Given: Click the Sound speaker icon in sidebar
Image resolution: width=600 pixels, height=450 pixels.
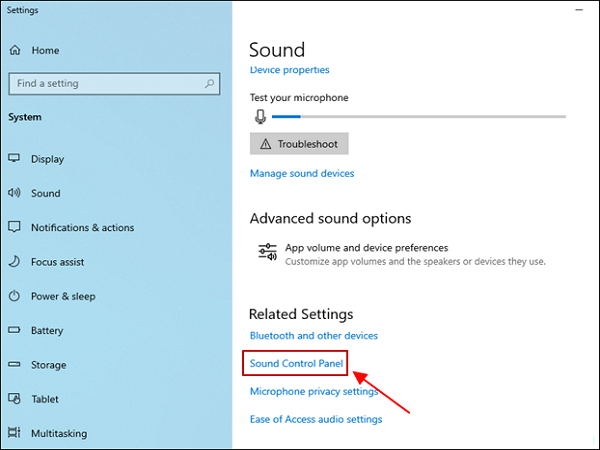Looking at the screenshot, I should pyautogui.click(x=14, y=193).
